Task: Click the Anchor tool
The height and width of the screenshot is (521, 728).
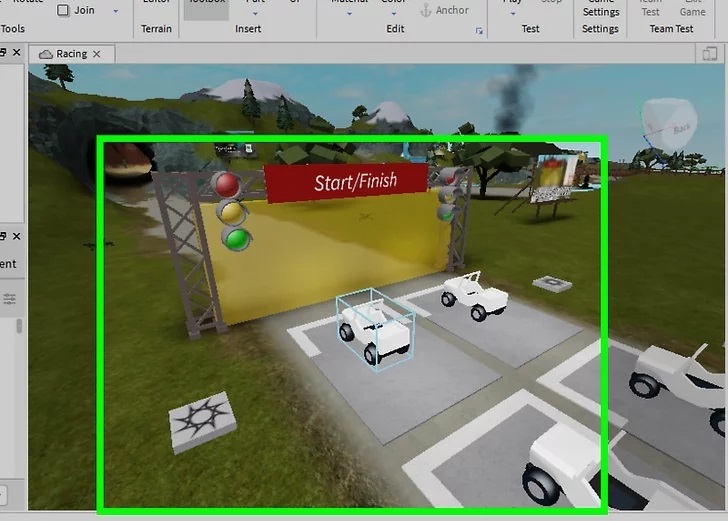Action: (444, 10)
